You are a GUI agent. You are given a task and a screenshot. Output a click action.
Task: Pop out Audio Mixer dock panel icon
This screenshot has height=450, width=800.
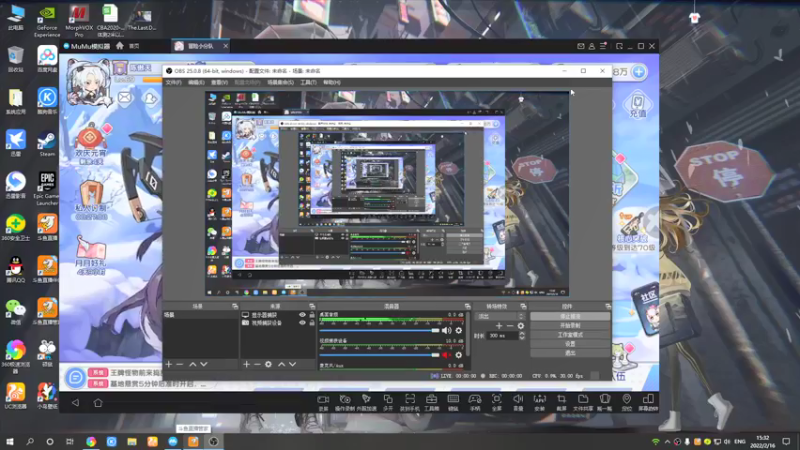coord(467,306)
